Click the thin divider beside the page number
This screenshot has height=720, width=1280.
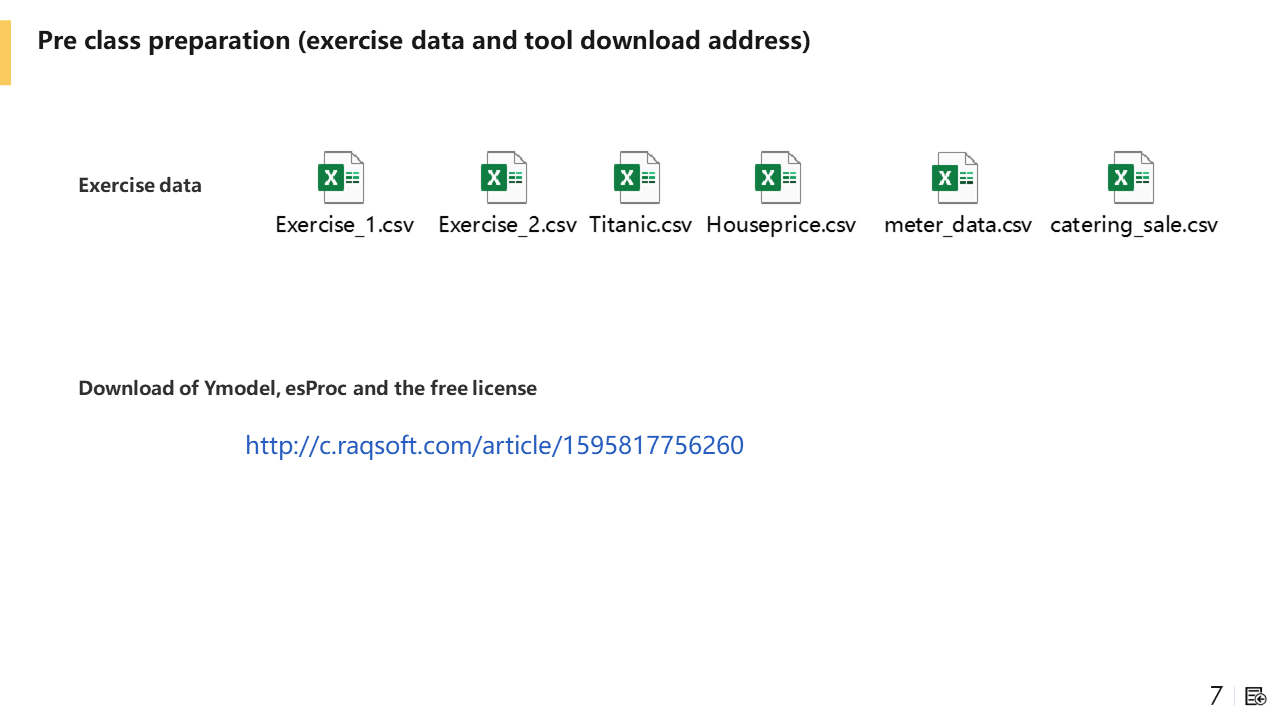pyautogui.click(x=1235, y=696)
